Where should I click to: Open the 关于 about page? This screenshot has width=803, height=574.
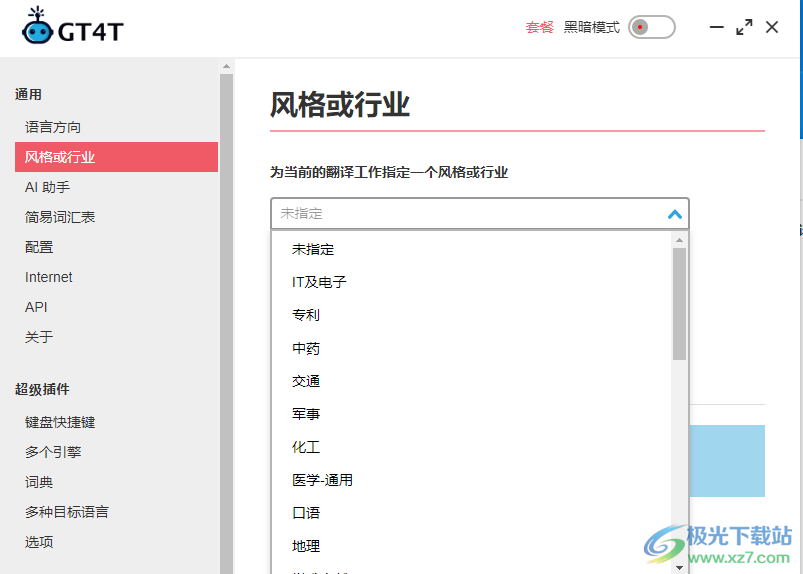pyautogui.click(x=39, y=337)
